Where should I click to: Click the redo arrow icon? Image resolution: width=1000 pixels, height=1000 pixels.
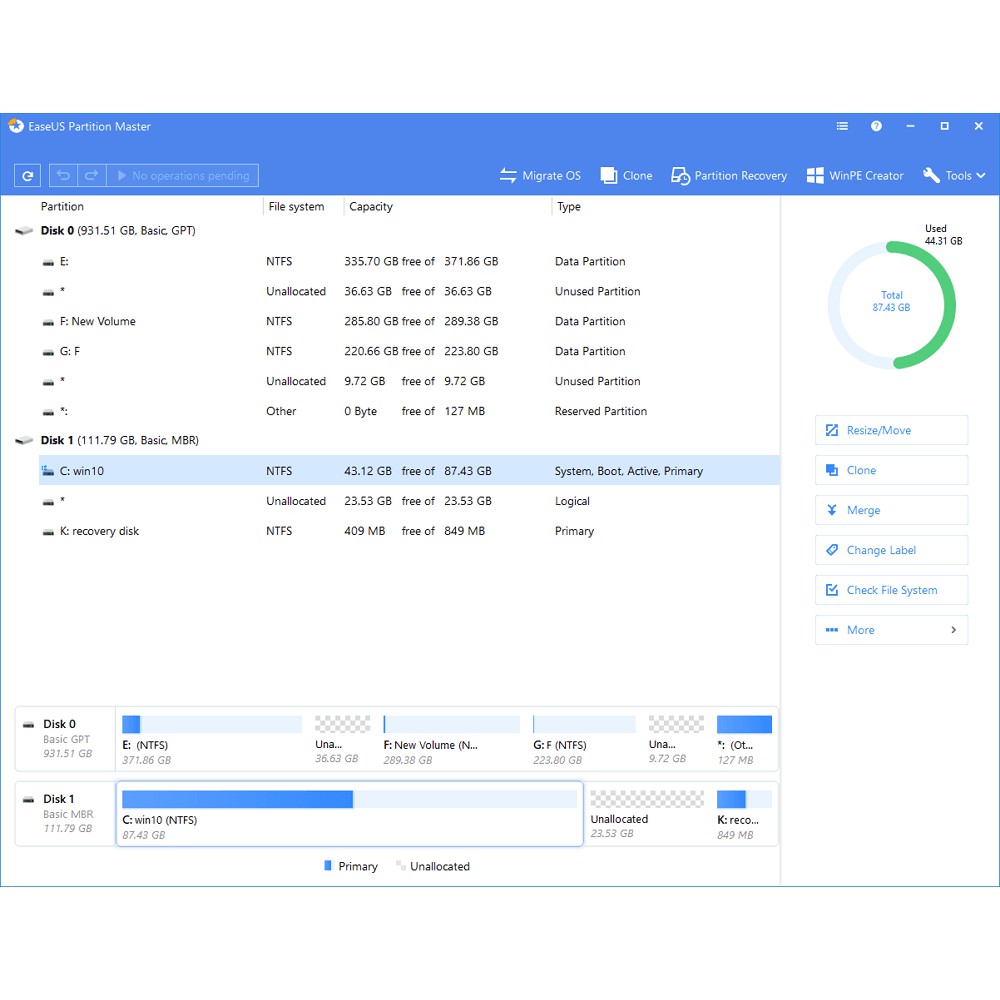coord(91,176)
